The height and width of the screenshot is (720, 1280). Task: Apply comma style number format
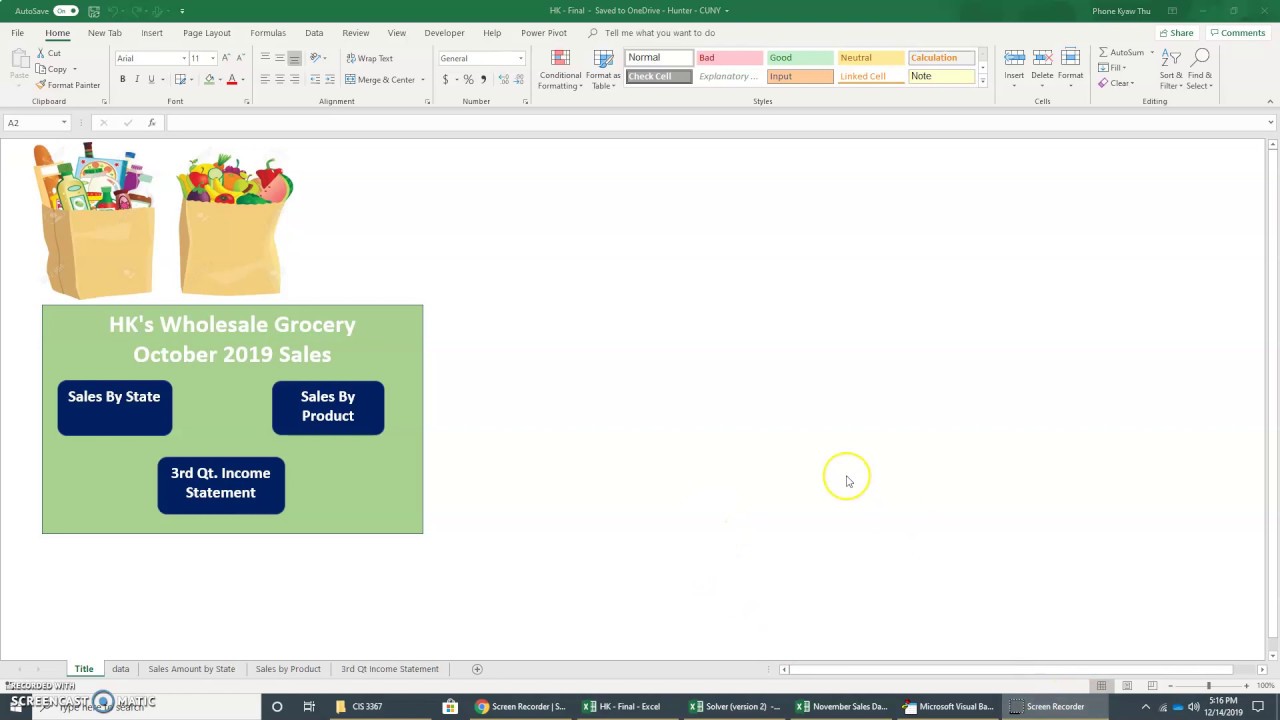pyautogui.click(x=483, y=79)
